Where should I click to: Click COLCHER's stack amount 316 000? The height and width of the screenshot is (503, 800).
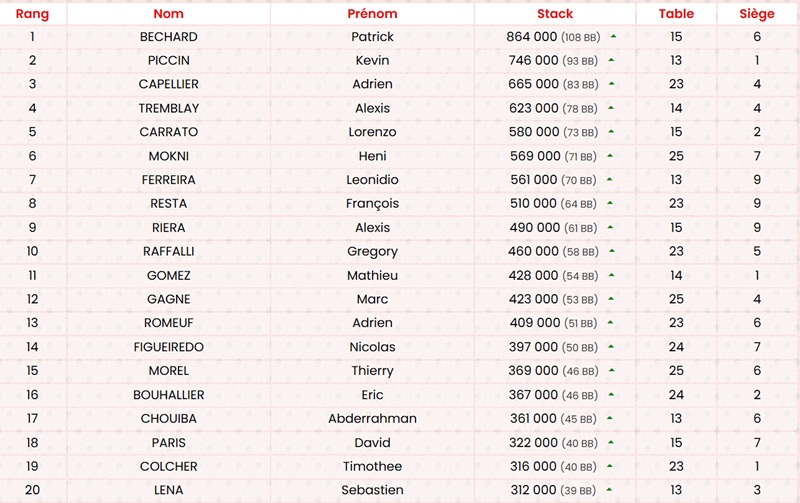(533, 467)
